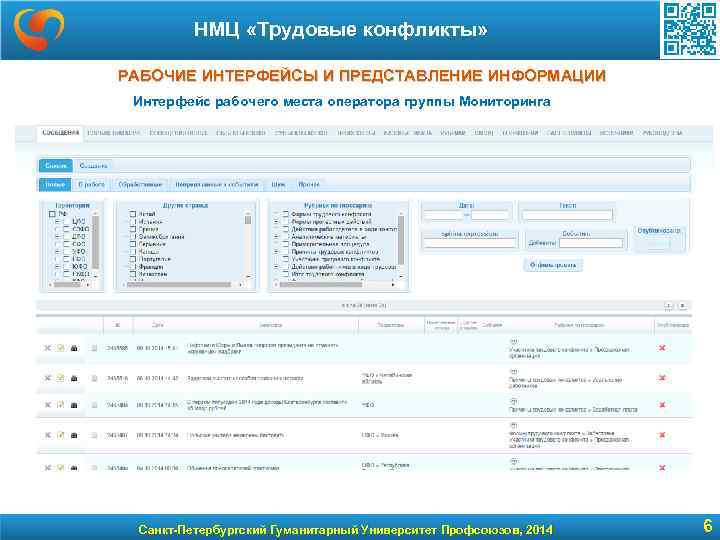Image resolution: width=720 pixels, height=540 pixels.
Task: Open document icon in Челябинская область row
Action: point(94,378)
